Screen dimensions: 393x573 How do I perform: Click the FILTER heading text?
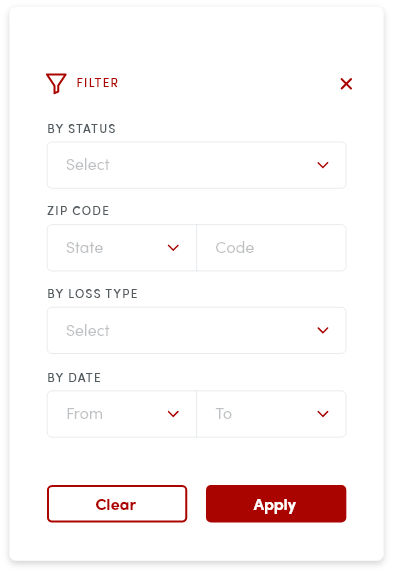97,83
